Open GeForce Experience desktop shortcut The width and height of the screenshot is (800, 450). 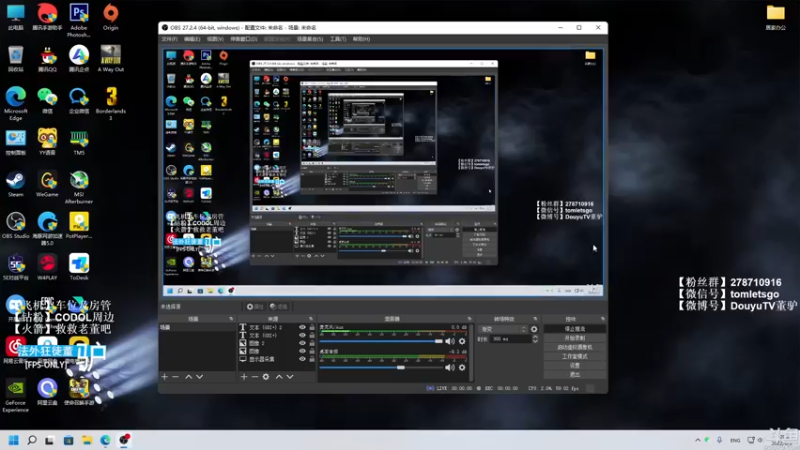[x=15, y=395]
